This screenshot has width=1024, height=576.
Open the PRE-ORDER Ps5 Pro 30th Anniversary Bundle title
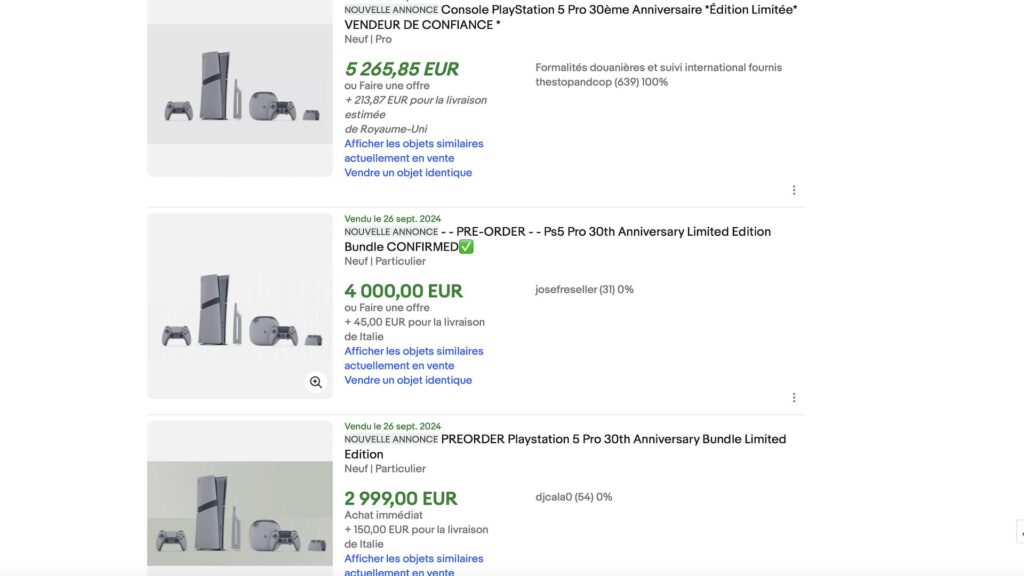click(x=558, y=239)
